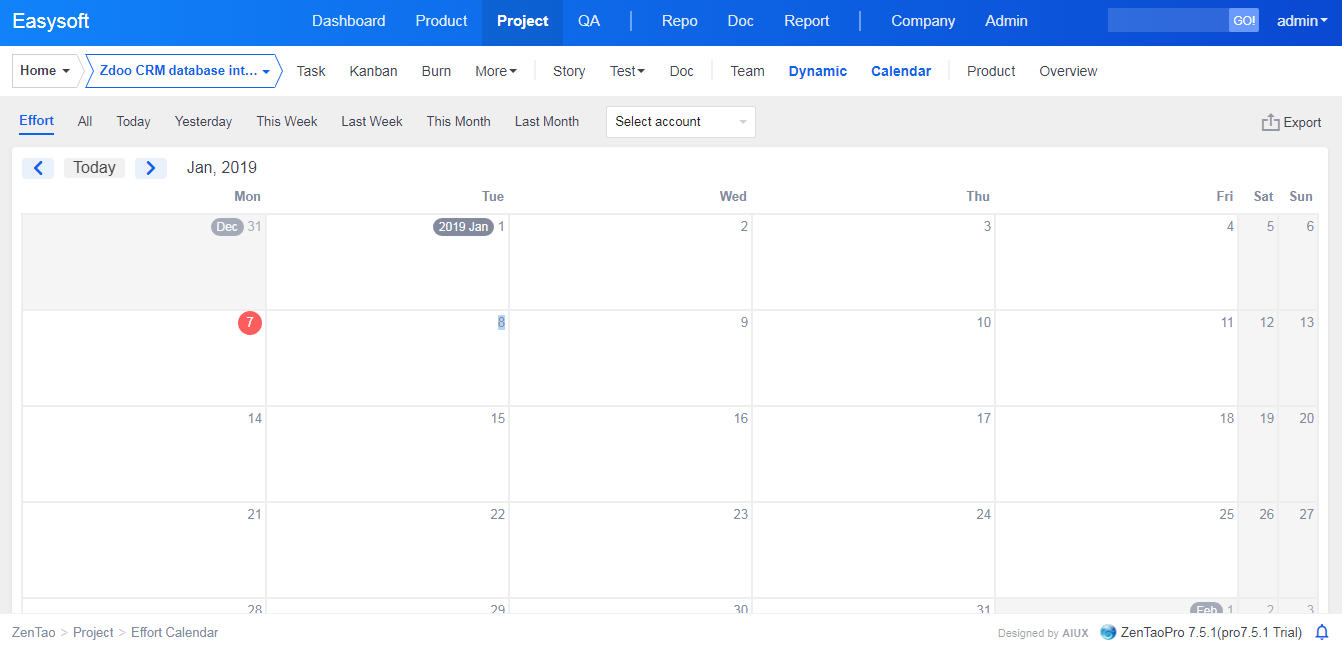Expand the Test submenu
Screen dimensions: 1342x652
click(x=627, y=71)
